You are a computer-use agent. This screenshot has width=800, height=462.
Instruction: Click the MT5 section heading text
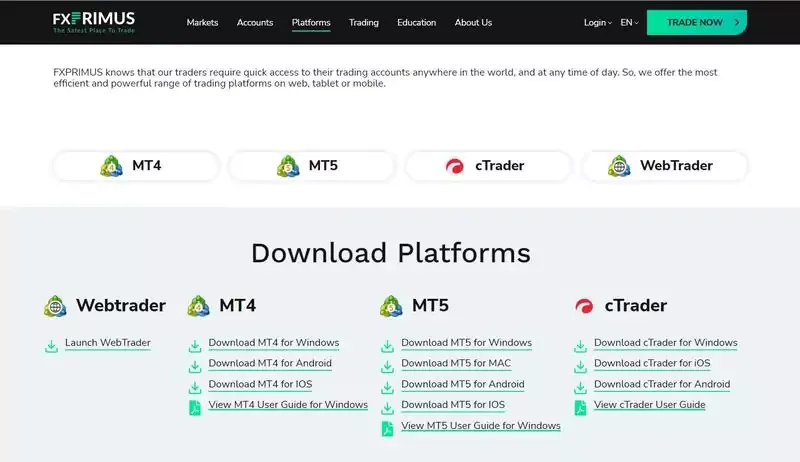430,305
